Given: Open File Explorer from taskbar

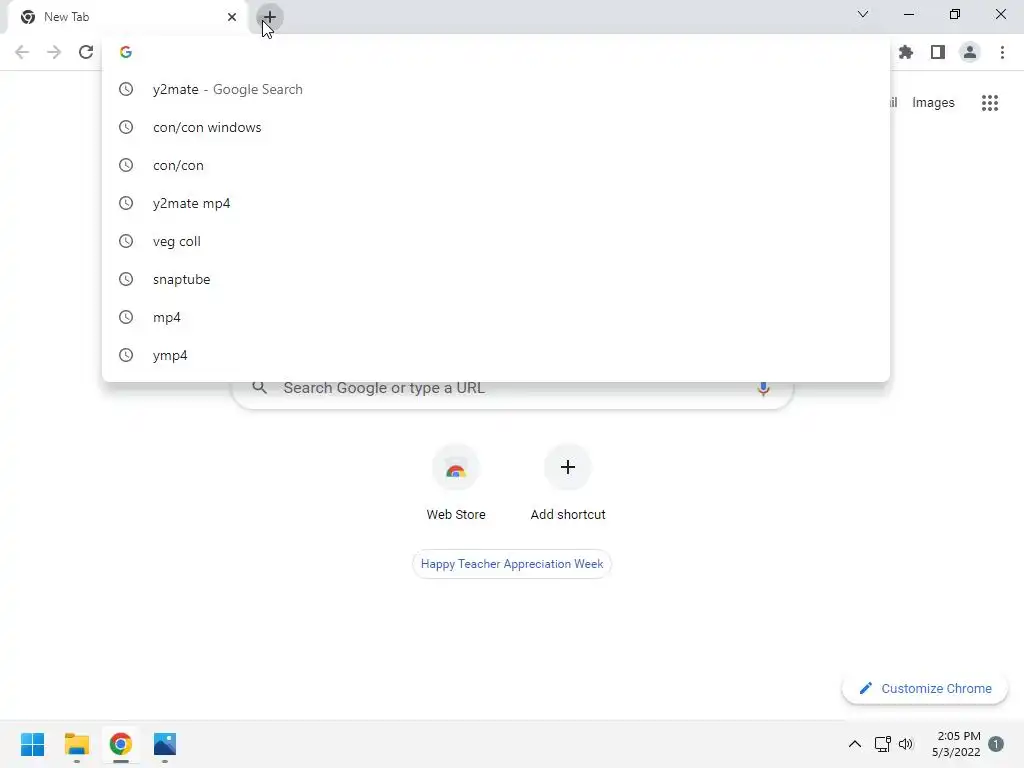Looking at the screenshot, I should click(77, 744).
